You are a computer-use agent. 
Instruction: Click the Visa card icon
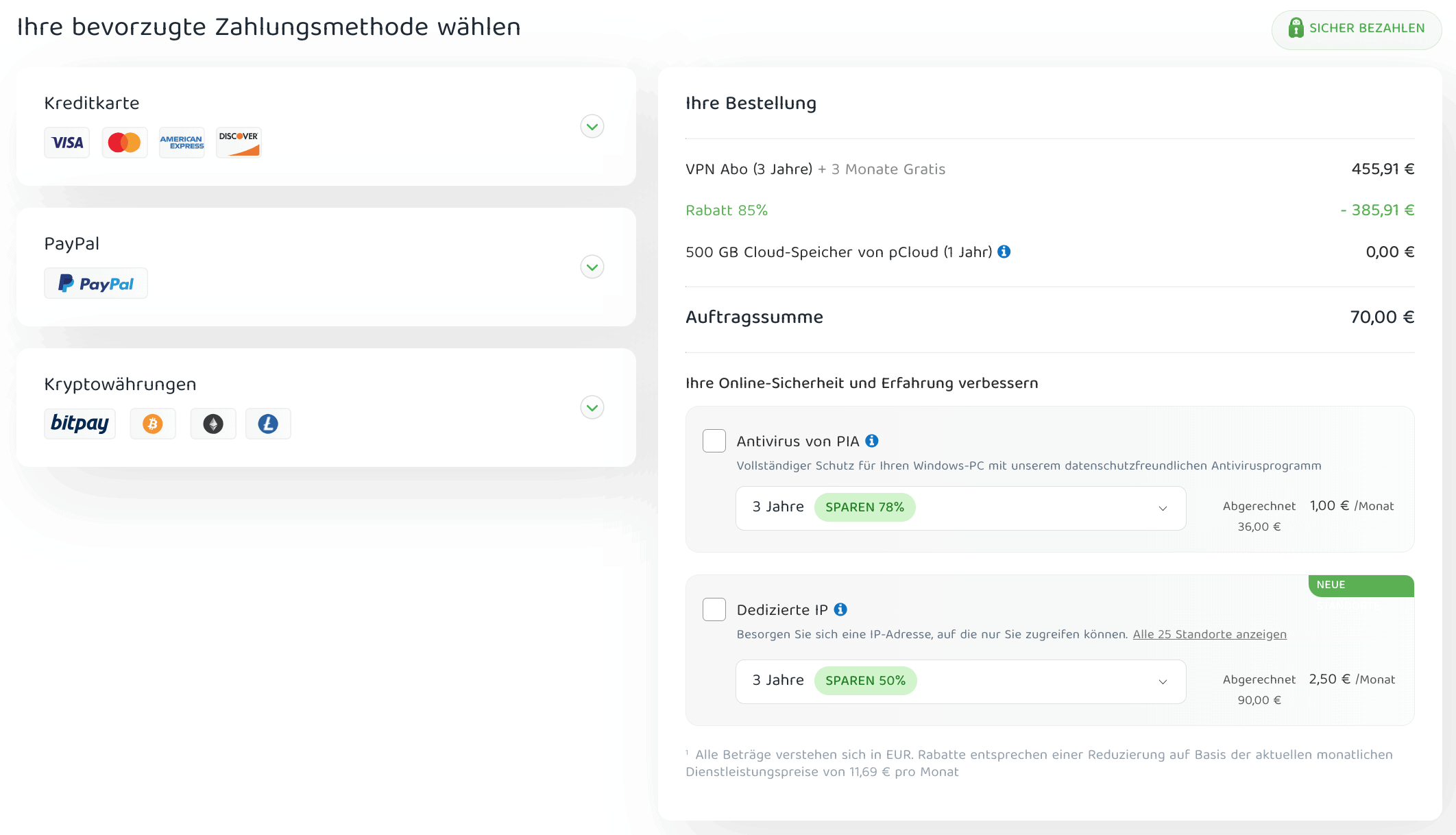point(67,143)
